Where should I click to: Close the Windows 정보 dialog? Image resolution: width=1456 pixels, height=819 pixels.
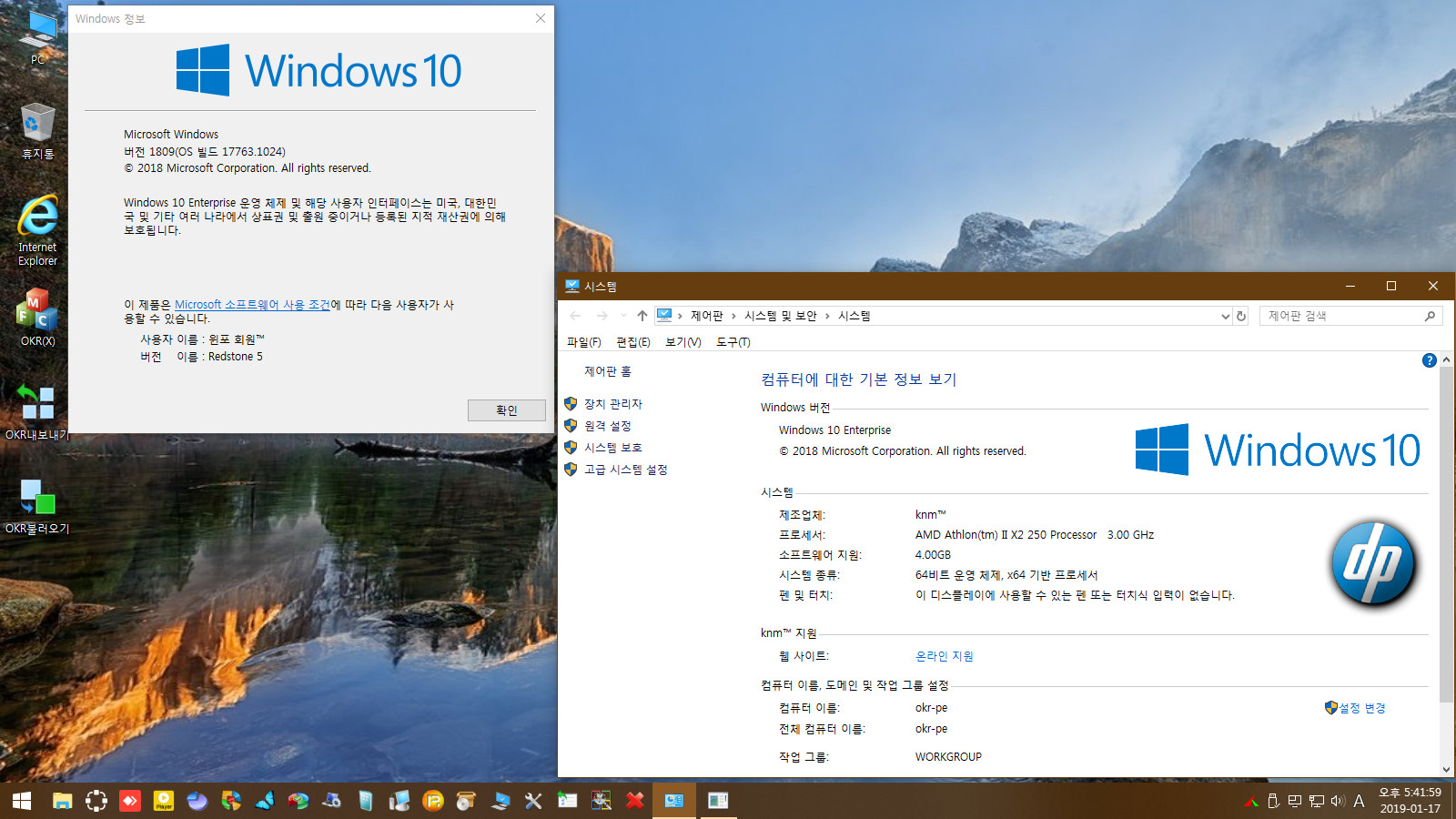coord(541,18)
